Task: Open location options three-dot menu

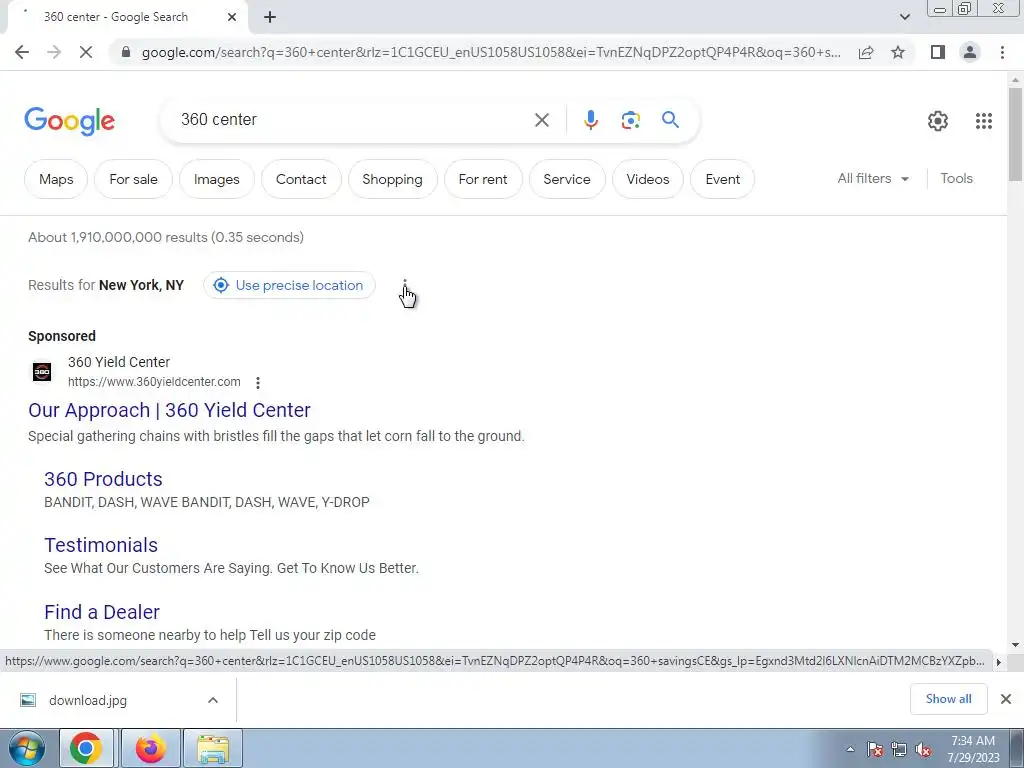Action: 405,285
